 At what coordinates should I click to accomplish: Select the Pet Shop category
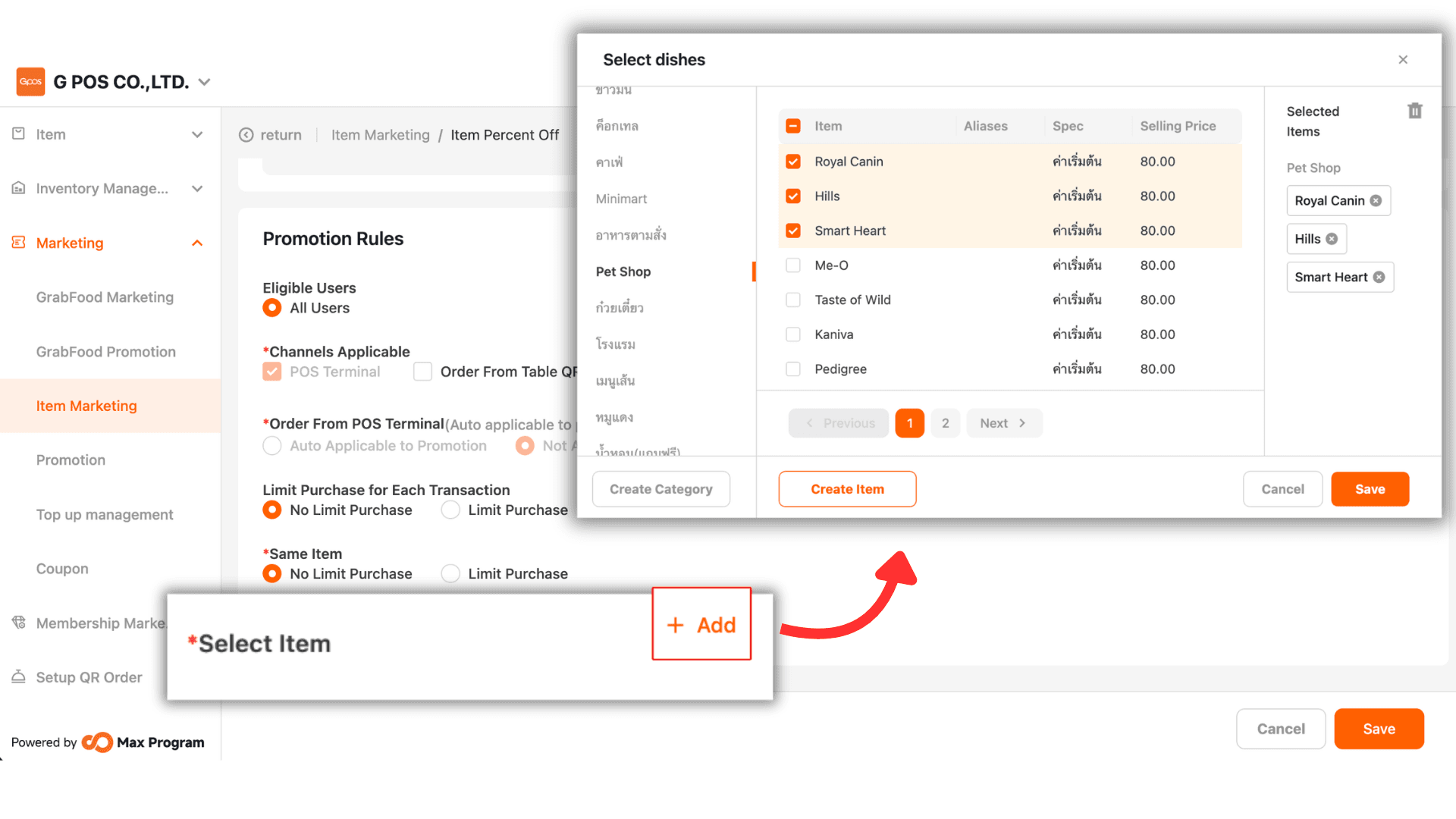point(623,271)
